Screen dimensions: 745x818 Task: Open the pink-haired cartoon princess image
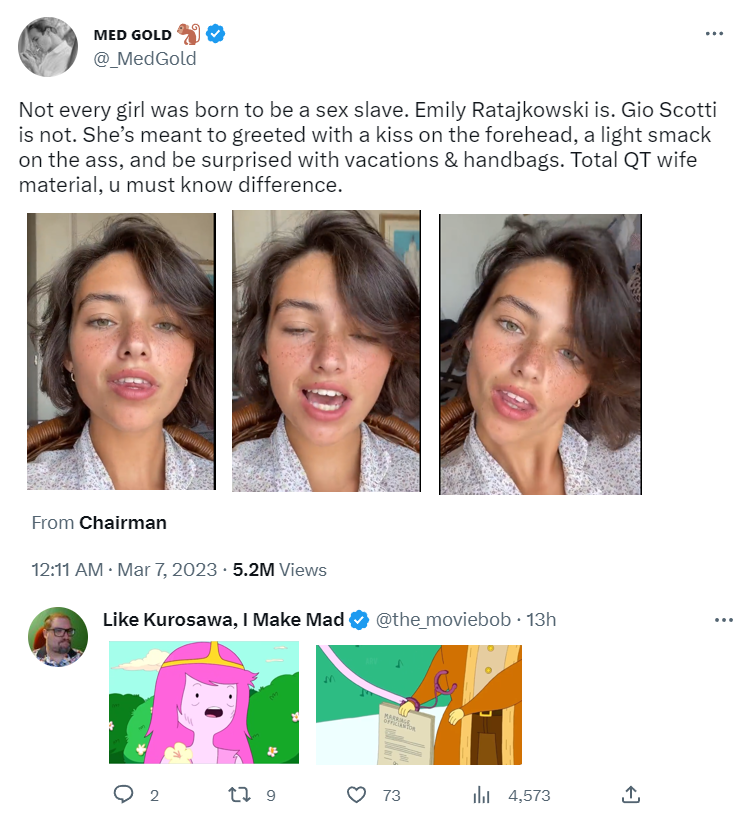(x=203, y=703)
